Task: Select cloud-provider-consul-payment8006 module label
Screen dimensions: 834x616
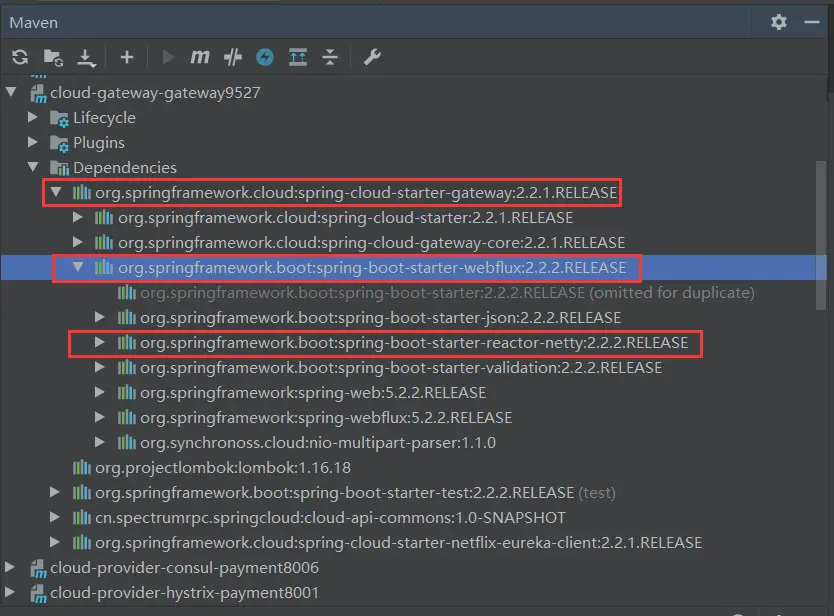Action: 185,568
